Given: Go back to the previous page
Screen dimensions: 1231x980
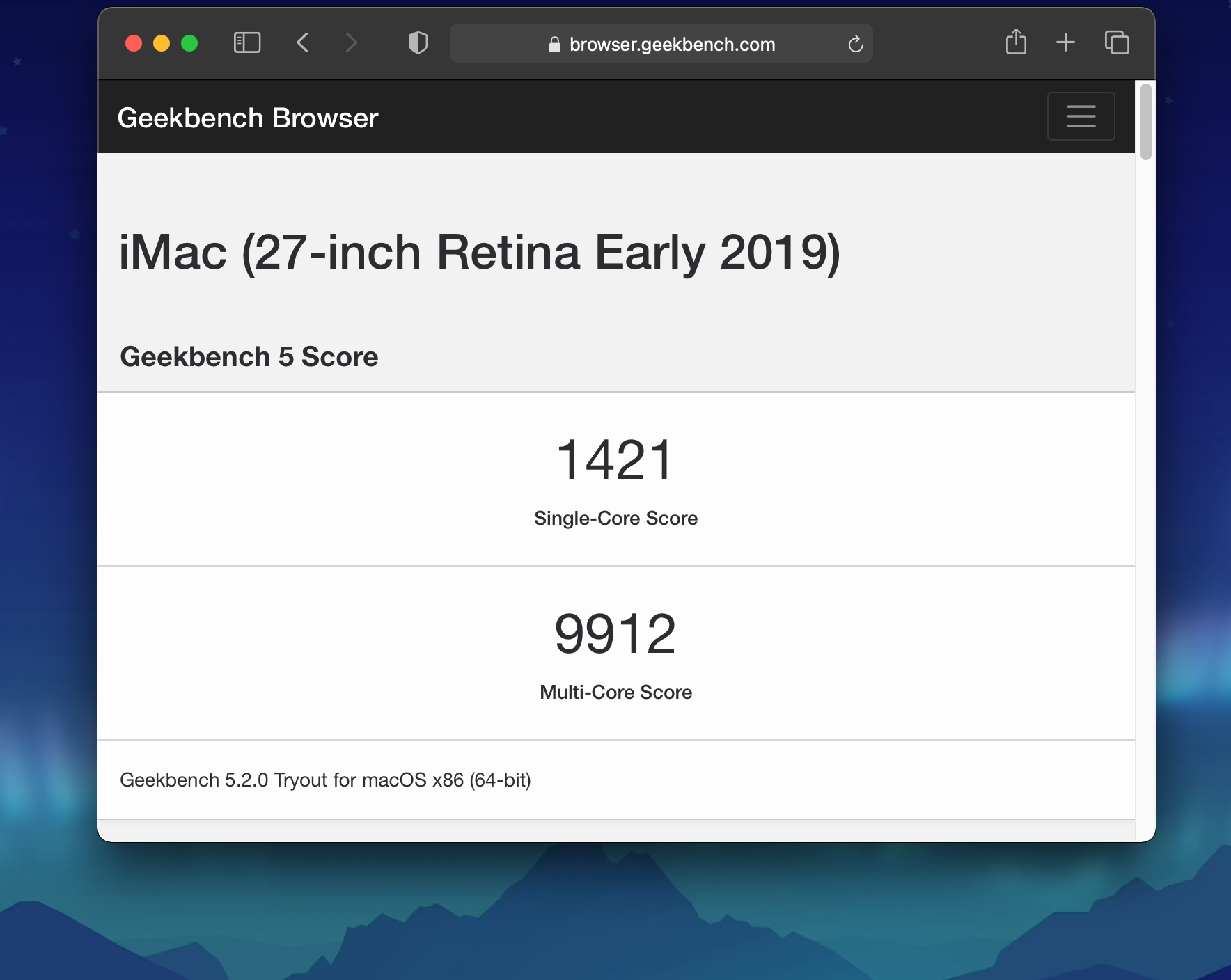Looking at the screenshot, I should (303, 43).
